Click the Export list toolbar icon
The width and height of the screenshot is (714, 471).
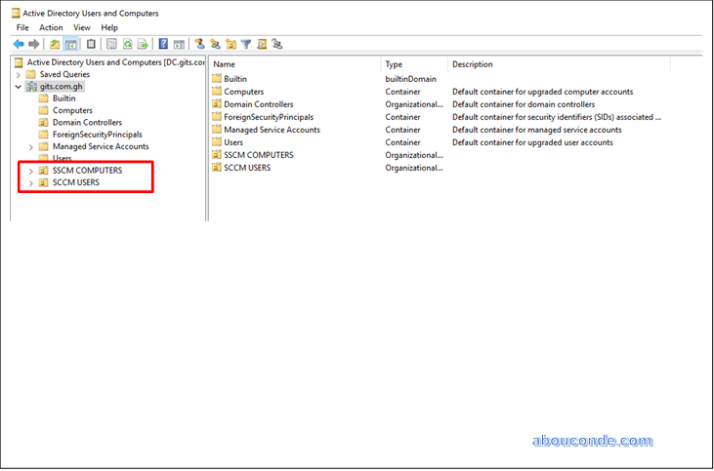click(142, 44)
